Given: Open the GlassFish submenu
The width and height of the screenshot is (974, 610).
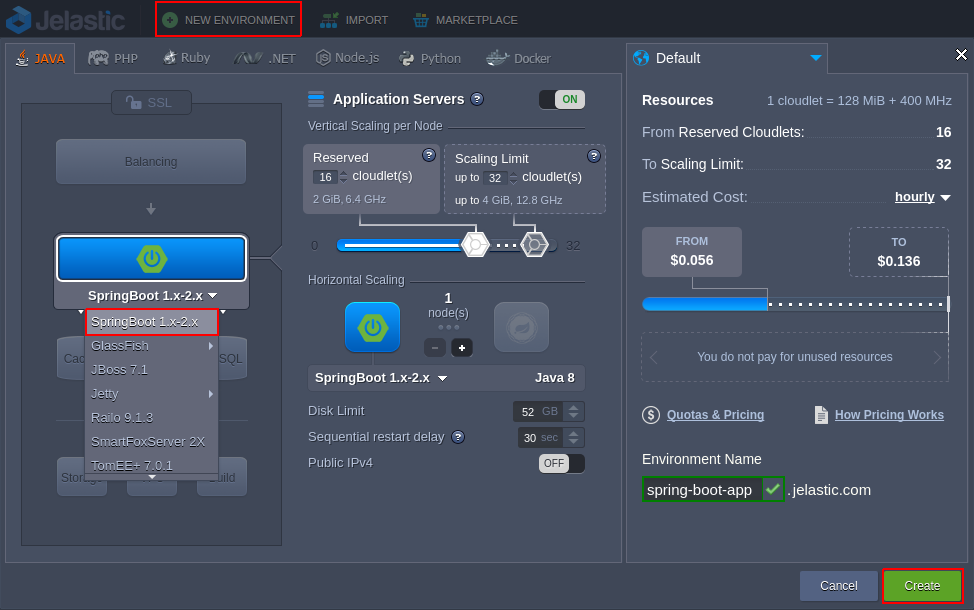Looking at the screenshot, I should (152, 346).
